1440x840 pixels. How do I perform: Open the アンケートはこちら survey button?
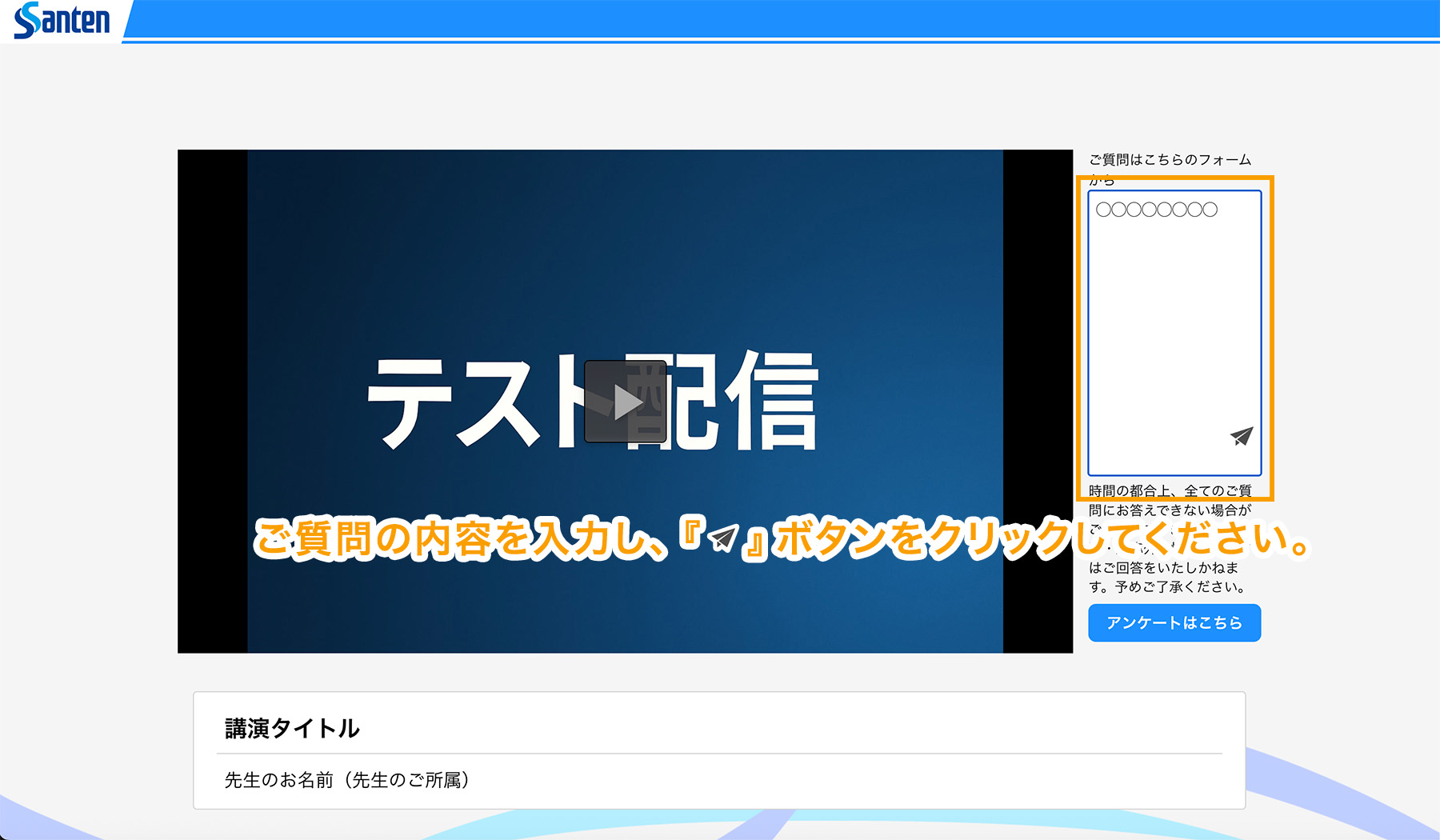click(x=1174, y=622)
